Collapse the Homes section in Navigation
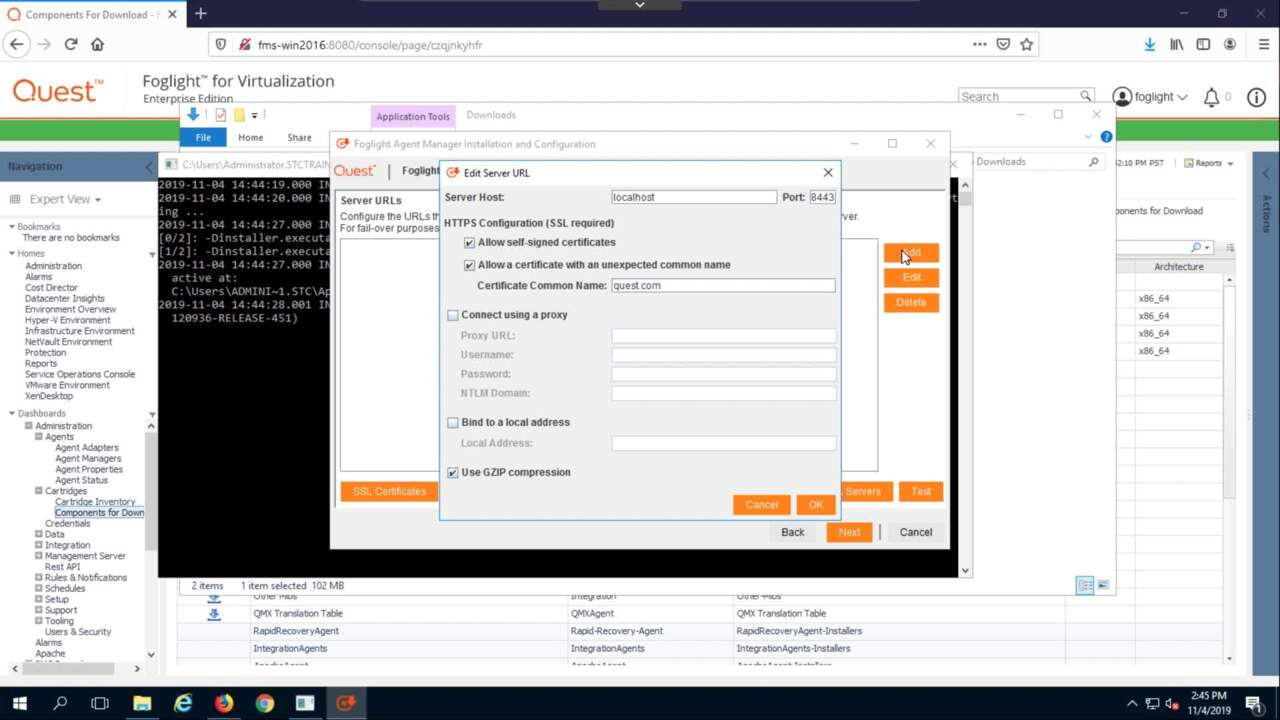The width and height of the screenshot is (1280, 720). pyautogui.click(x=10, y=253)
